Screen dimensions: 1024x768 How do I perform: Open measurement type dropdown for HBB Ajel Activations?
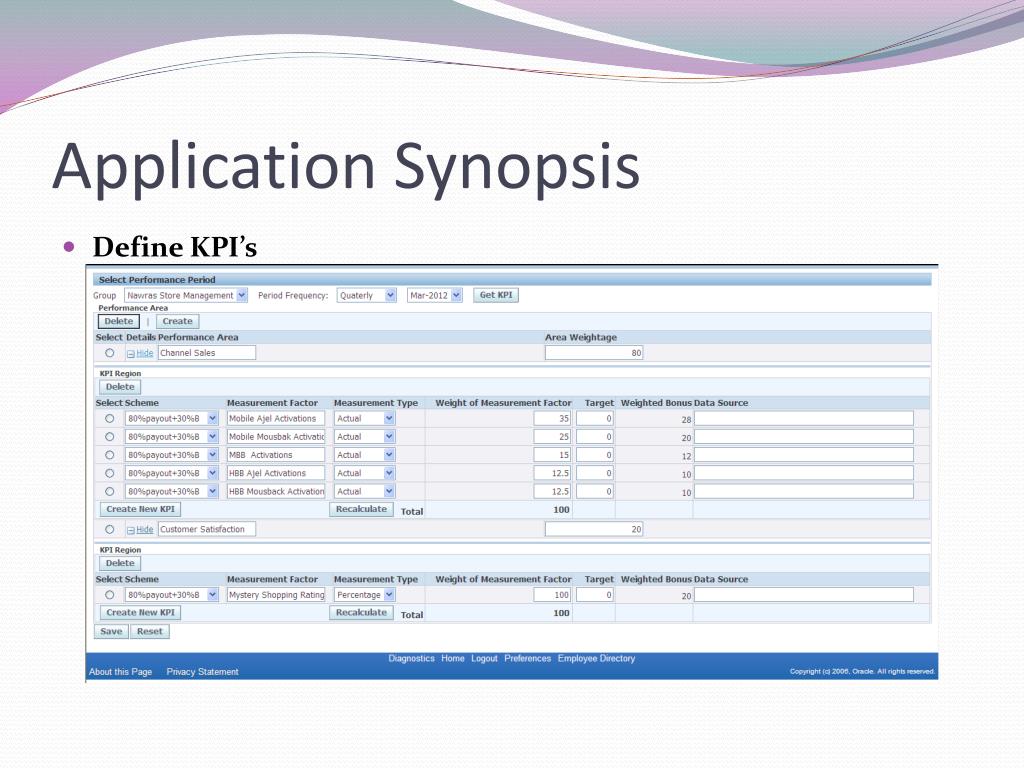(364, 473)
